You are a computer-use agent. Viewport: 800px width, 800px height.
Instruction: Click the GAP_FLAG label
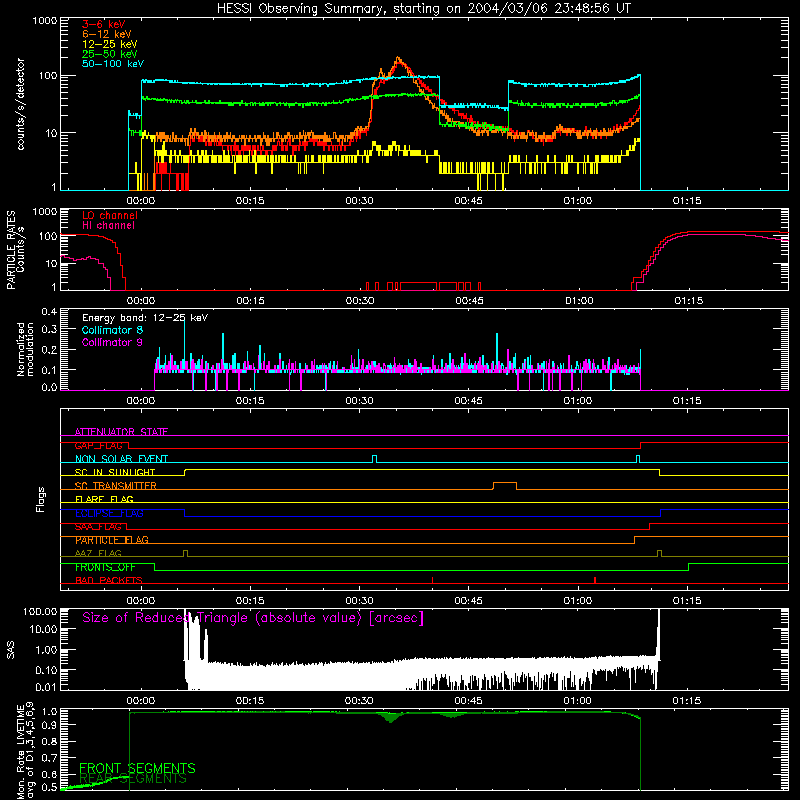pyautogui.click(x=98, y=445)
